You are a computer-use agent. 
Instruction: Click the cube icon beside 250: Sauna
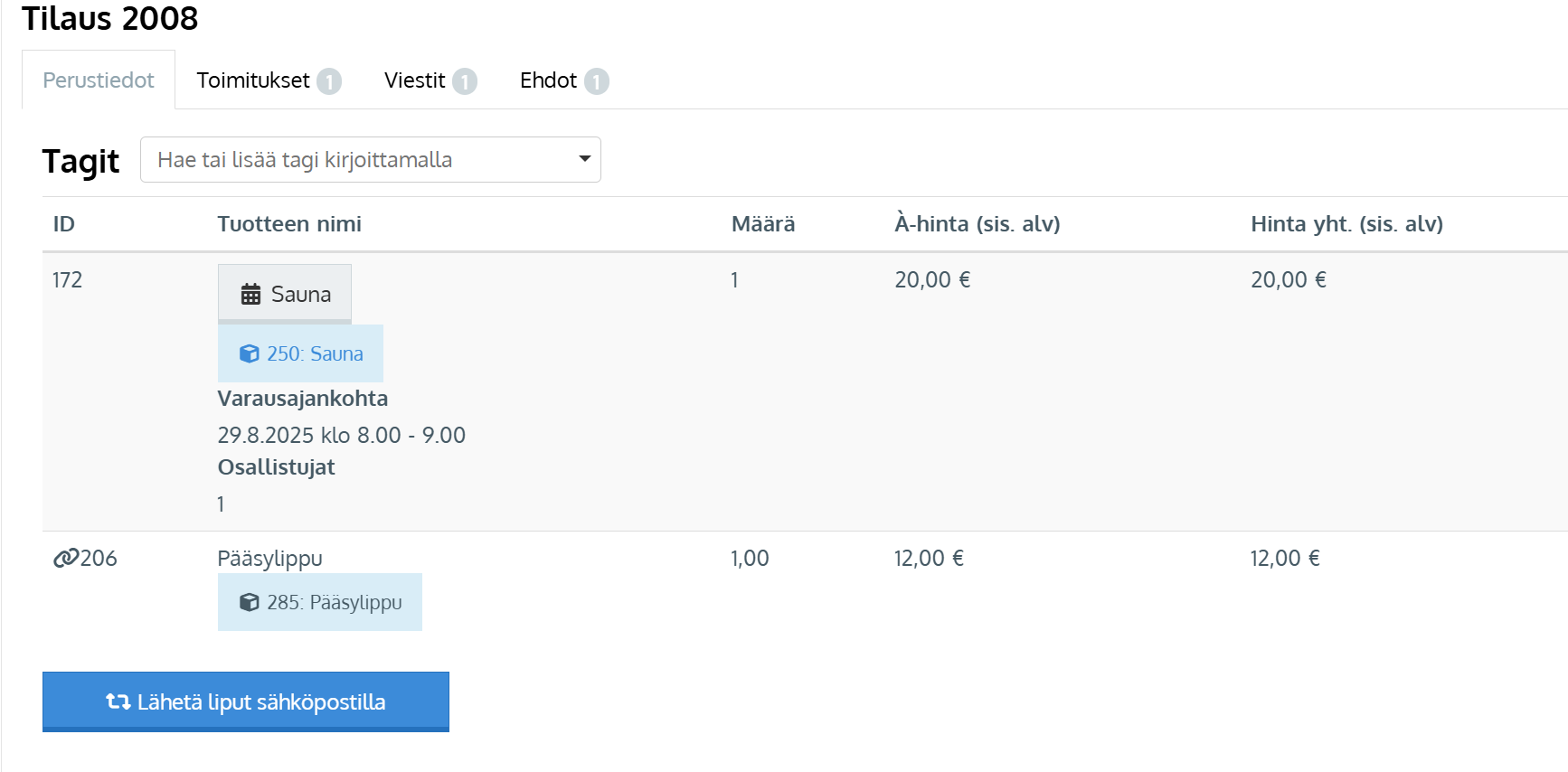(249, 353)
